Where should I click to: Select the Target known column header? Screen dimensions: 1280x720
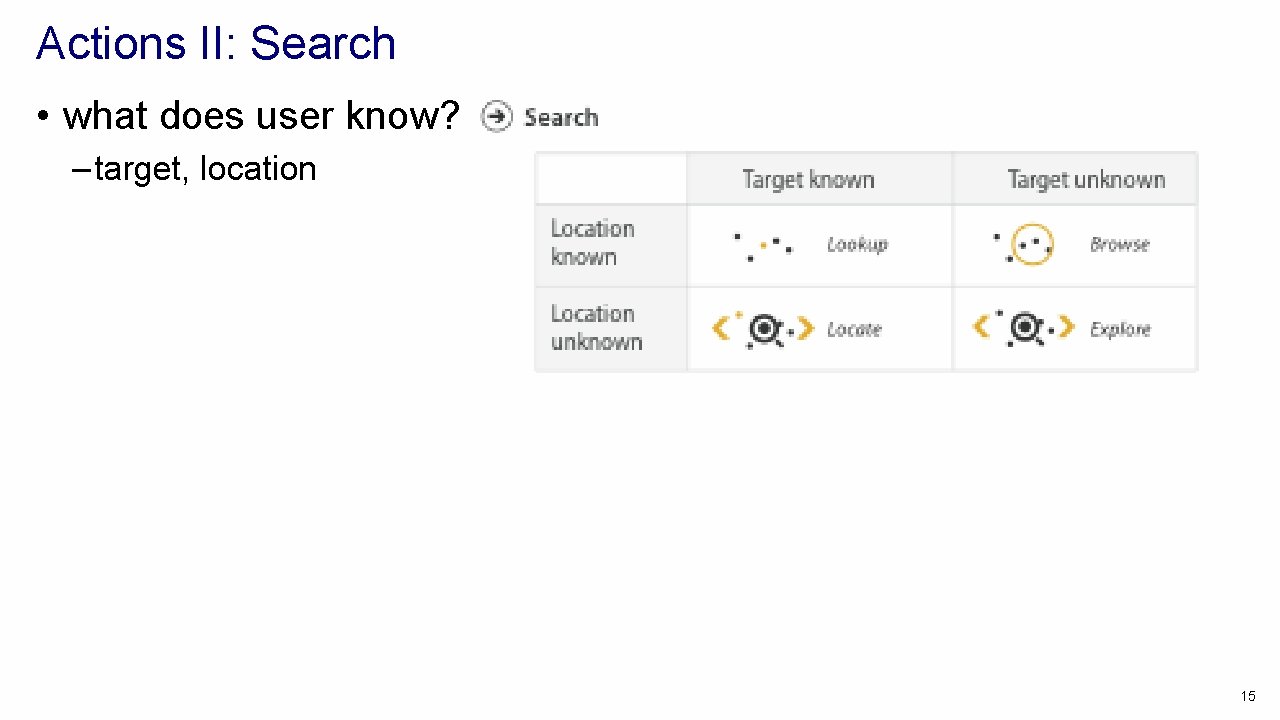pyautogui.click(x=808, y=180)
